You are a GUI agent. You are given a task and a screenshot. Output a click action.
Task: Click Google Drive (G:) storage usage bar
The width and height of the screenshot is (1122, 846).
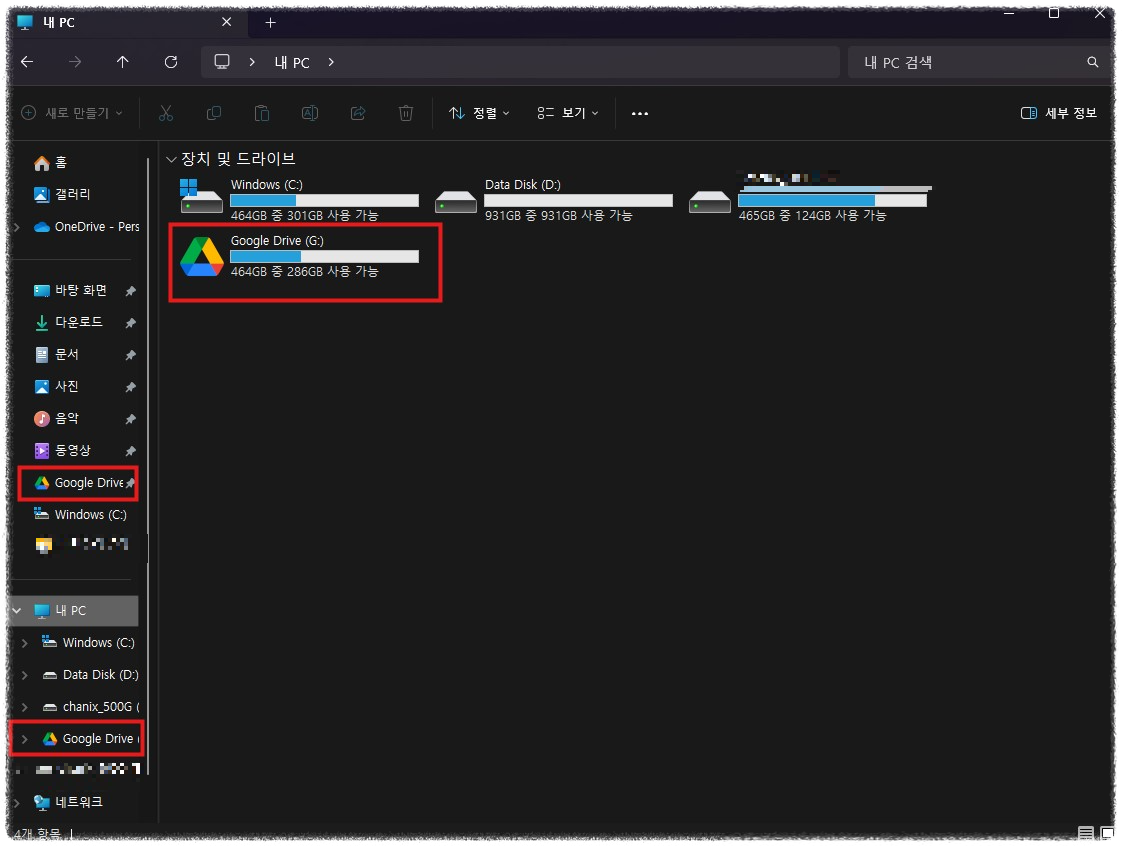[x=324, y=256]
